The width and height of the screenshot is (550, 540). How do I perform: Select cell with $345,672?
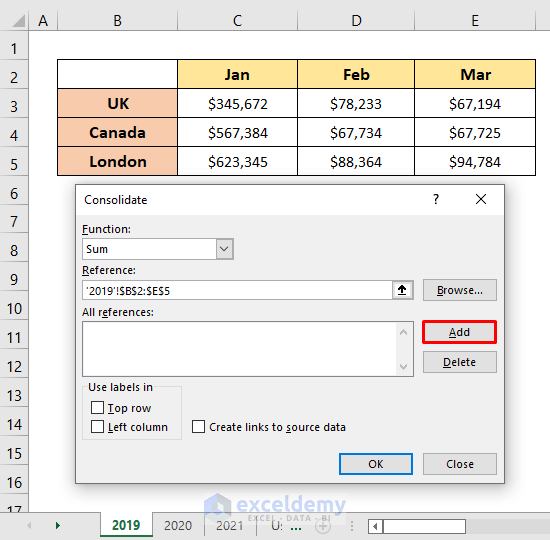[x=237, y=104]
